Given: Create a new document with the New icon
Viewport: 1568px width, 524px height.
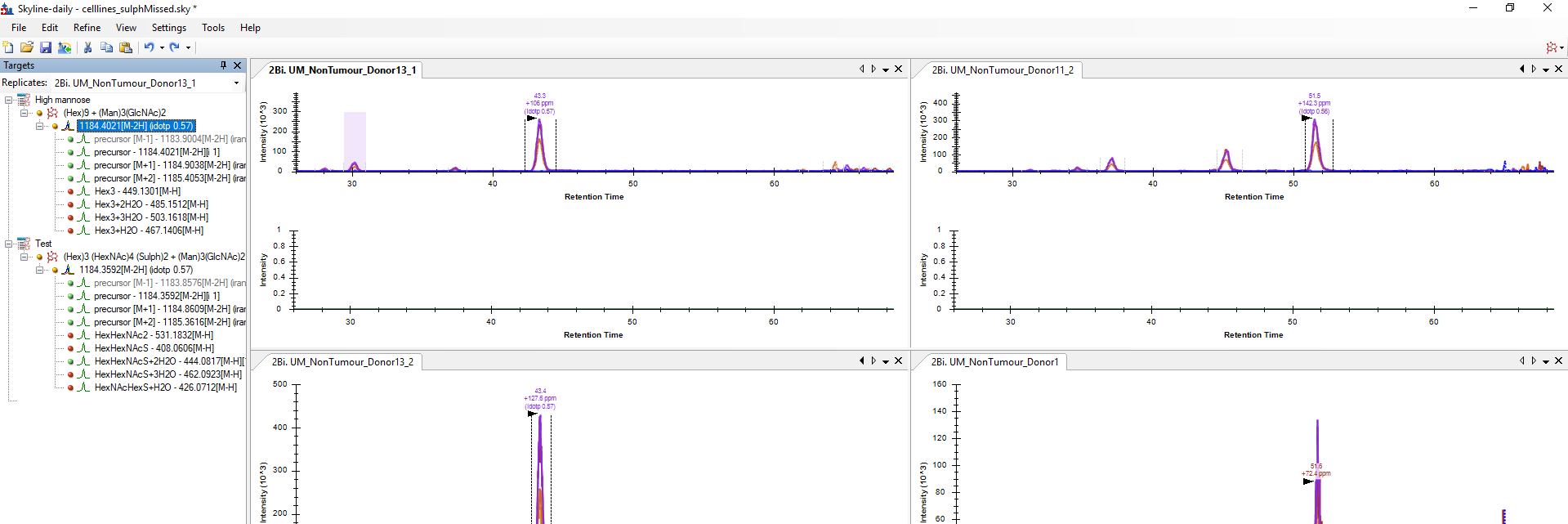Looking at the screenshot, I should coord(8,47).
